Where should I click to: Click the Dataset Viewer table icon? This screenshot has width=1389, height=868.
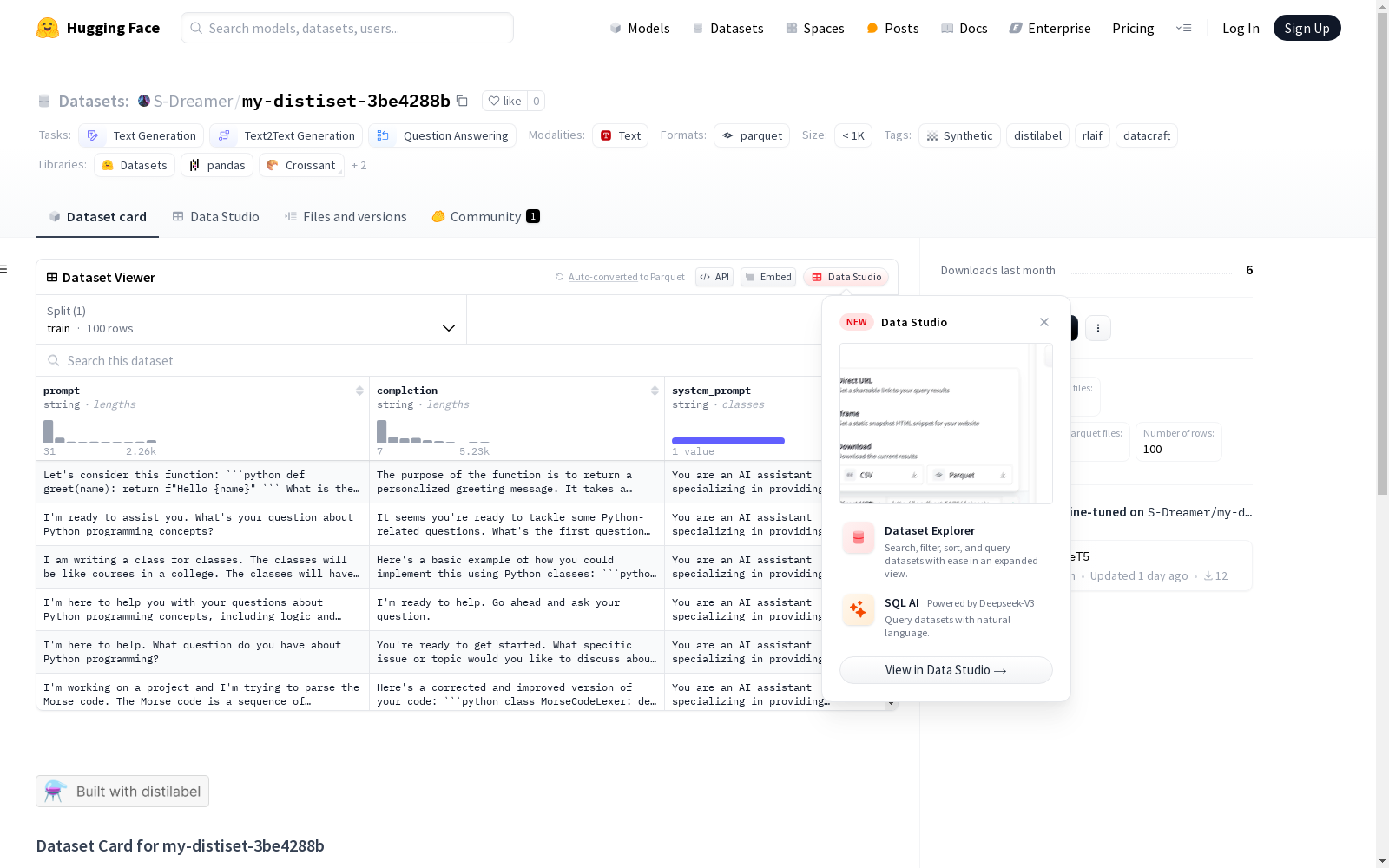coord(52,277)
